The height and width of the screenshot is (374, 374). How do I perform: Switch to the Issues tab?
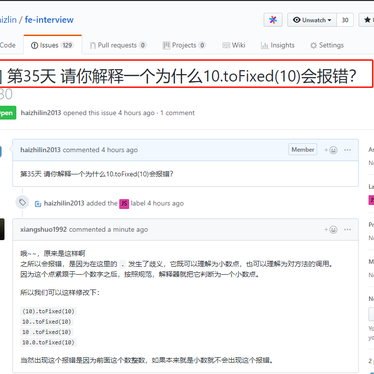(x=52, y=45)
